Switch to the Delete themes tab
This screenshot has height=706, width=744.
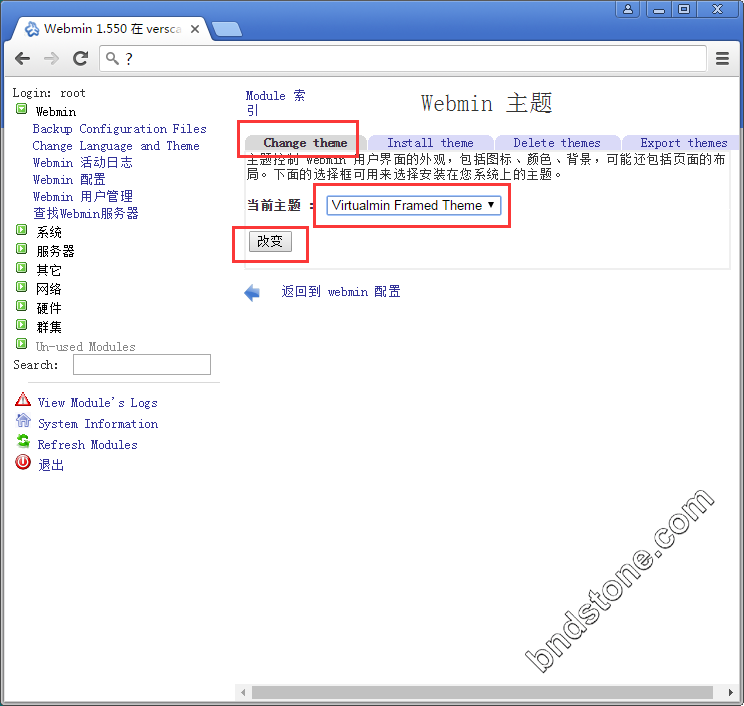tap(557, 143)
